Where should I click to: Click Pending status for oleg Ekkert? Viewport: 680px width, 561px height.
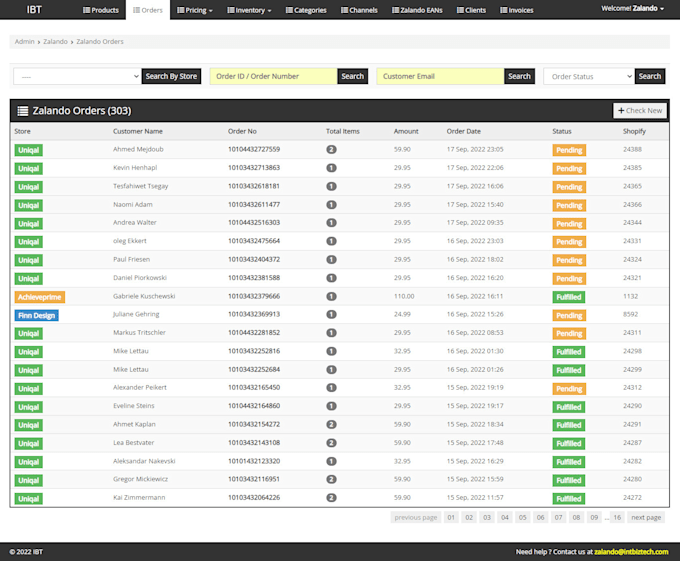(x=569, y=242)
